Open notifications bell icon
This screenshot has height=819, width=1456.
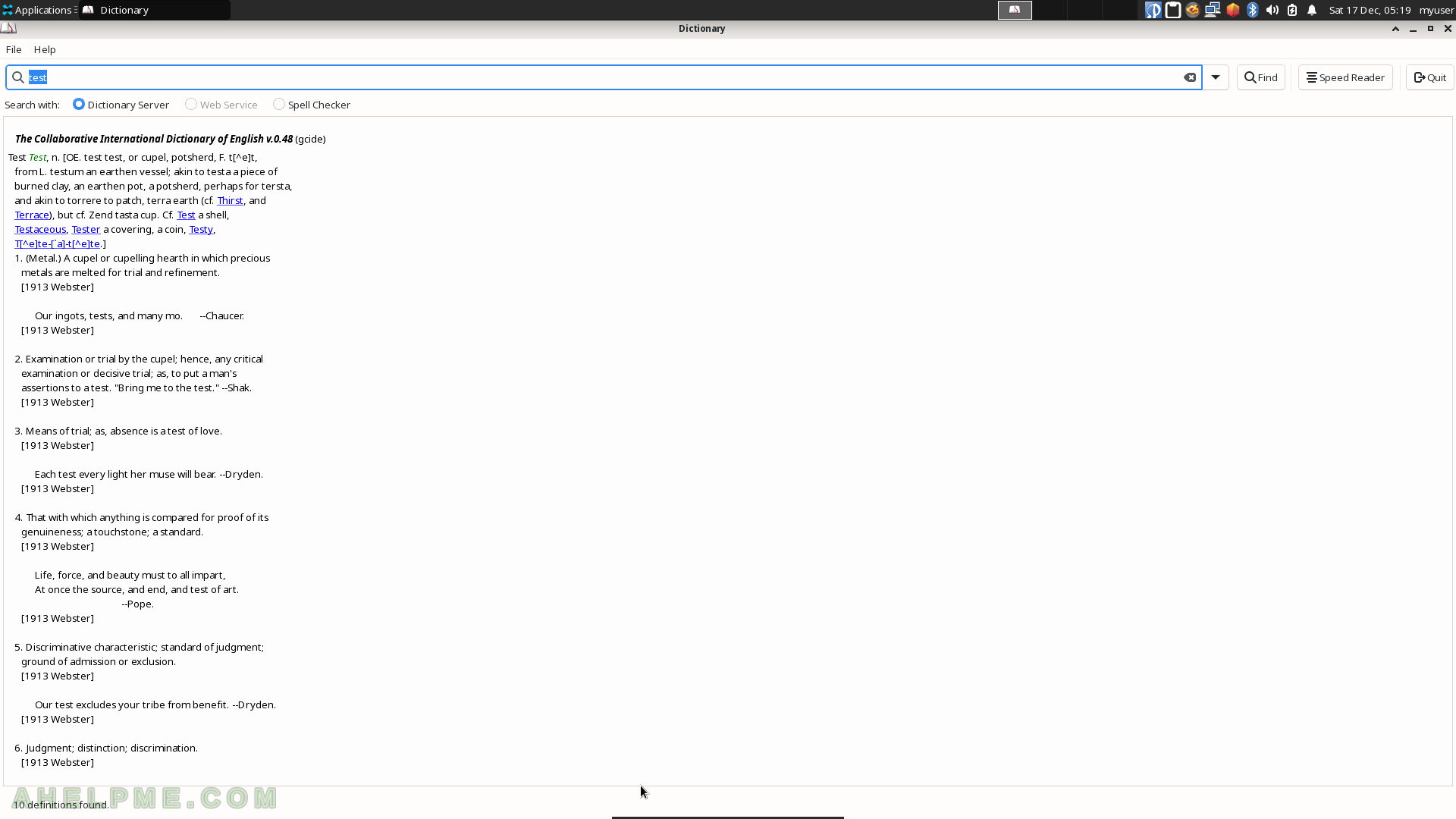1312,10
